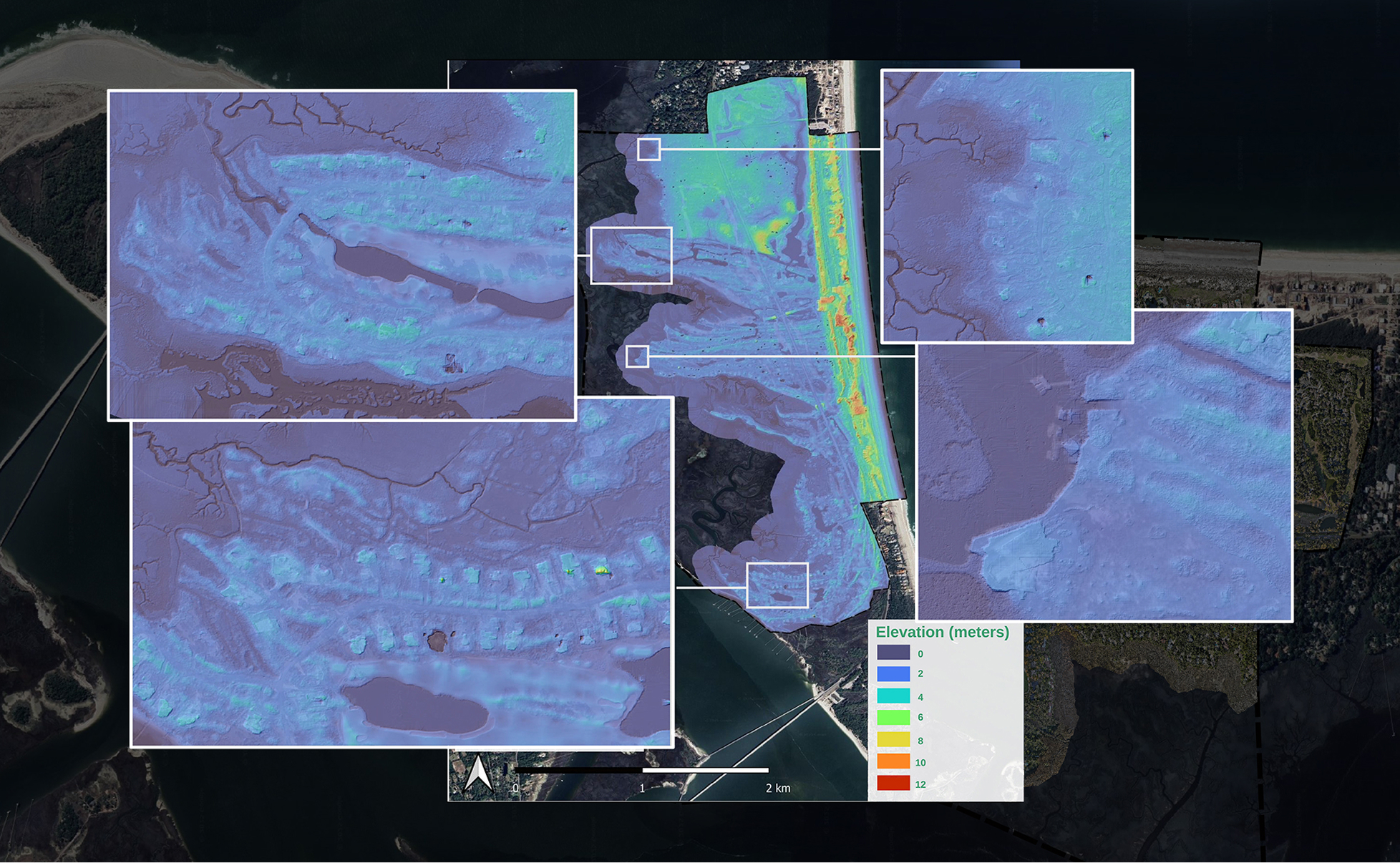Open the top-left inset map with lagoon
The height and width of the screenshot is (863, 1400).
click(x=342, y=255)
